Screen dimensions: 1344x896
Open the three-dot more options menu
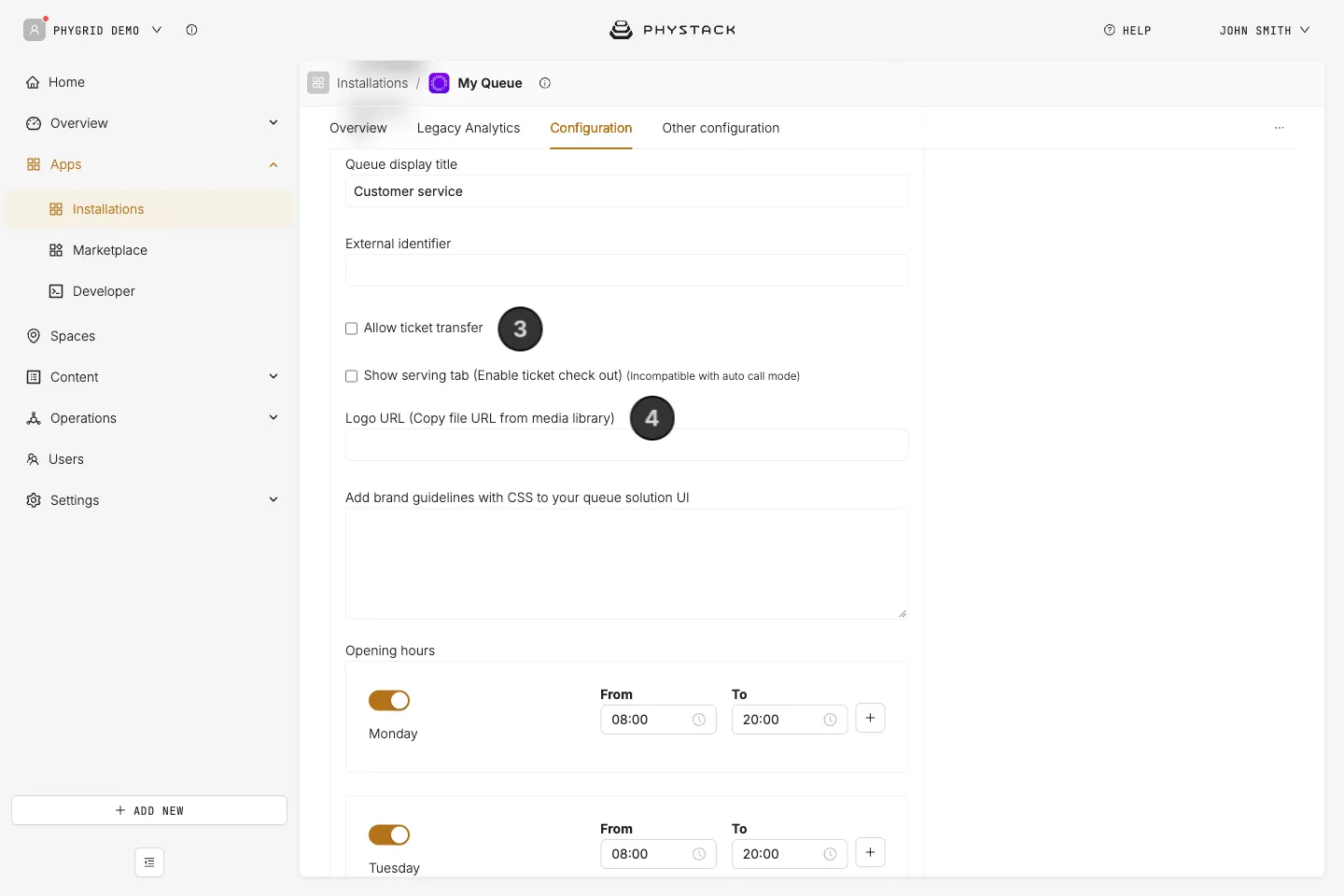pyautogui.click(x=1280, y=128)
